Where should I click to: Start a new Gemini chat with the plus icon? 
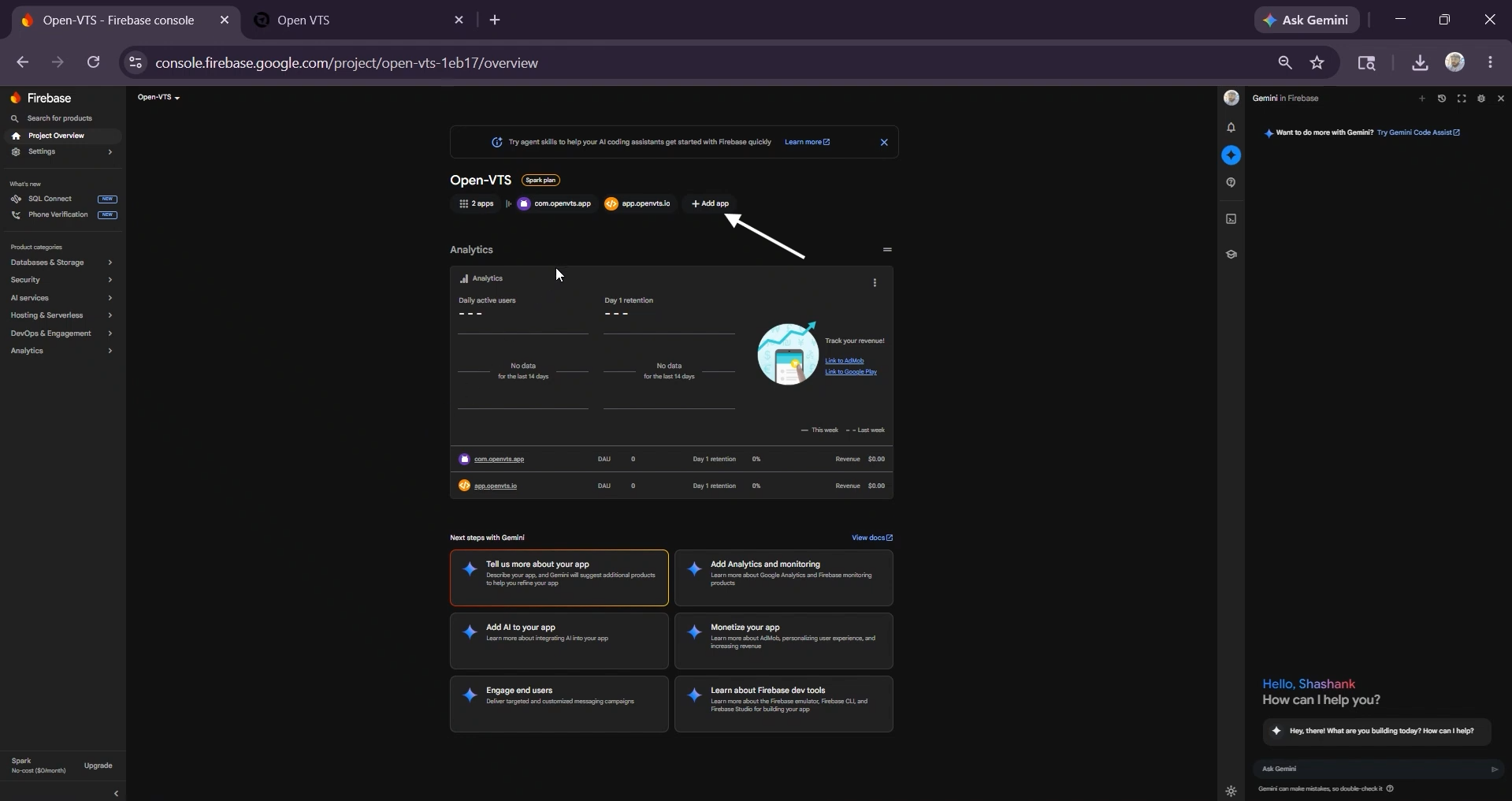click(x=1422, y=99)
